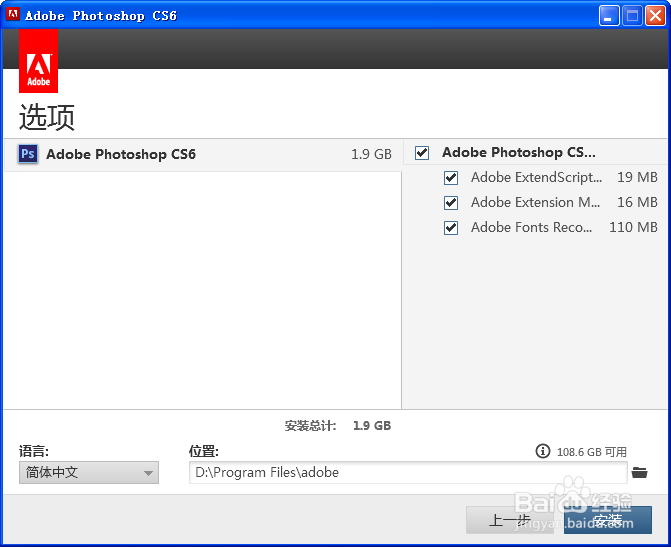Click the install location path field
The height and width of the screenshot is (547, 671).
click(x=408, y=473)
